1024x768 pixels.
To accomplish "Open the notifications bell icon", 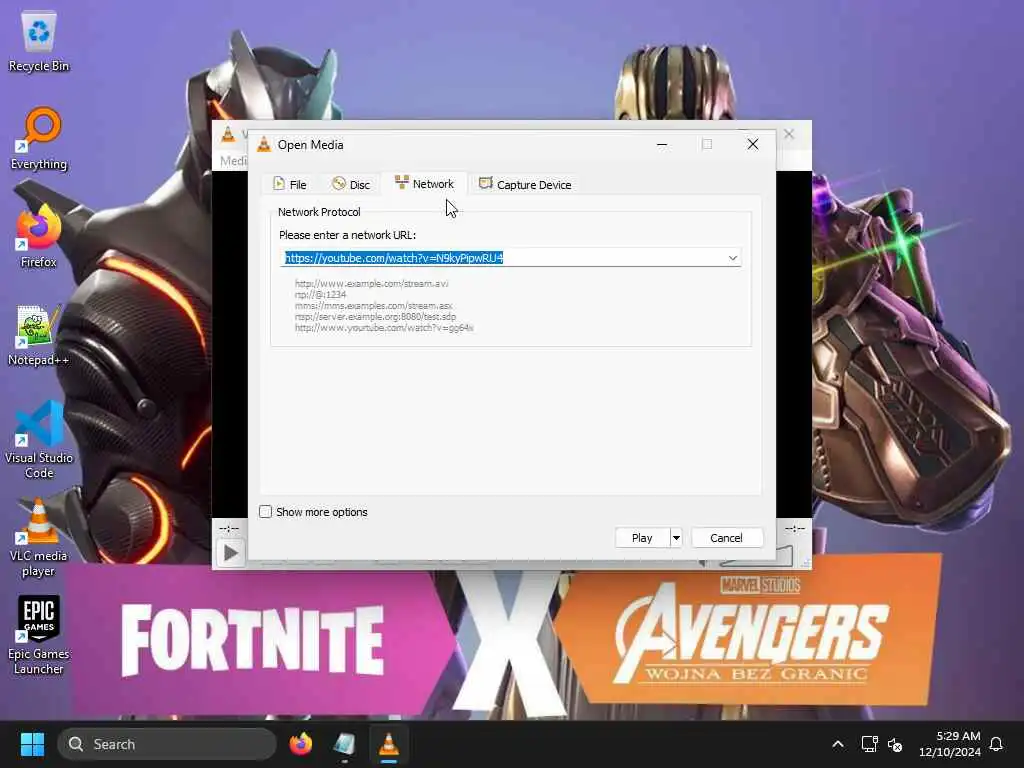I will [x=997, y=744].
